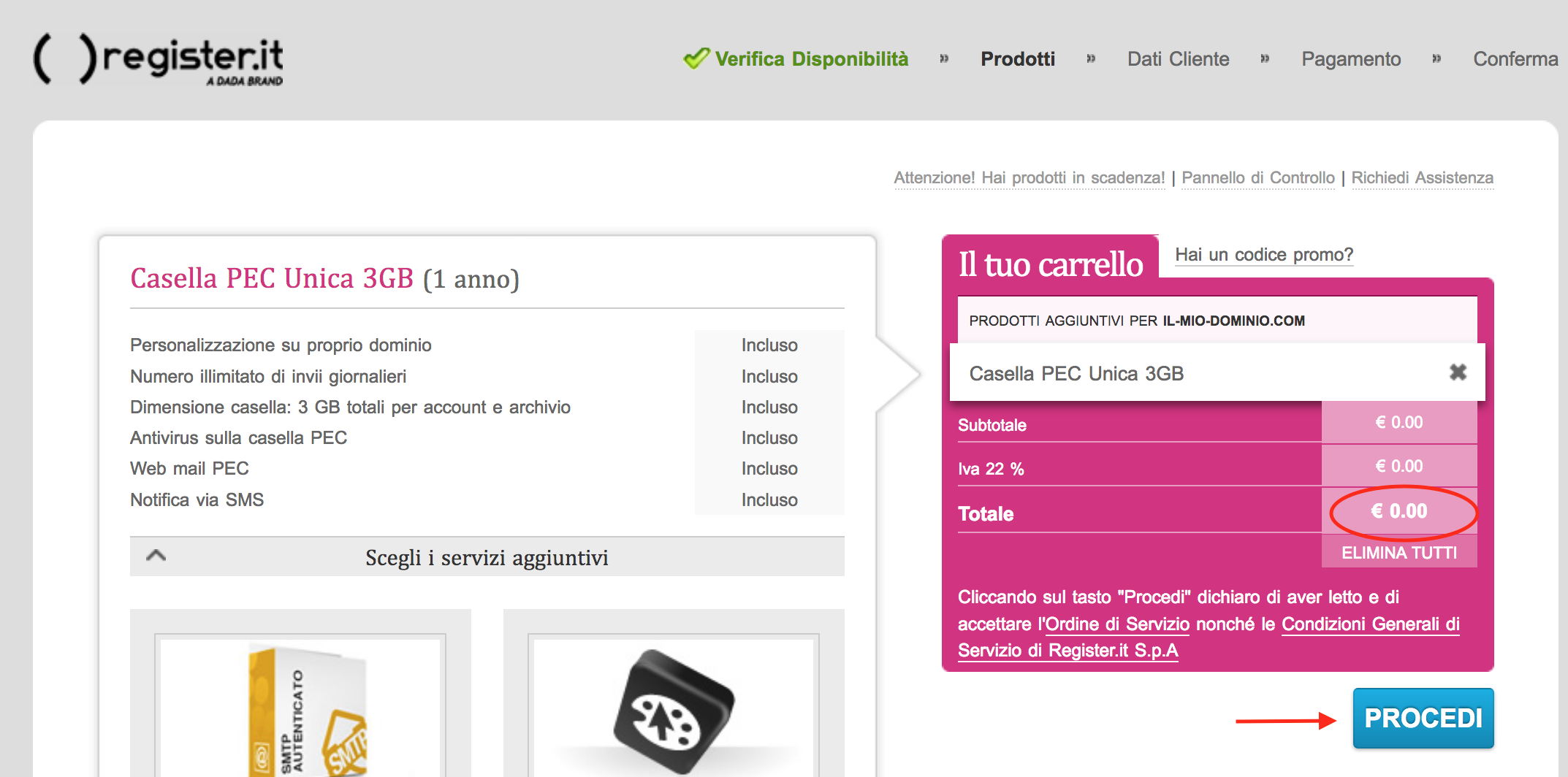Click the Iva 22 % amount value
The height and width of the screenshot is (777, 1568).
[x=1399, y=467]
